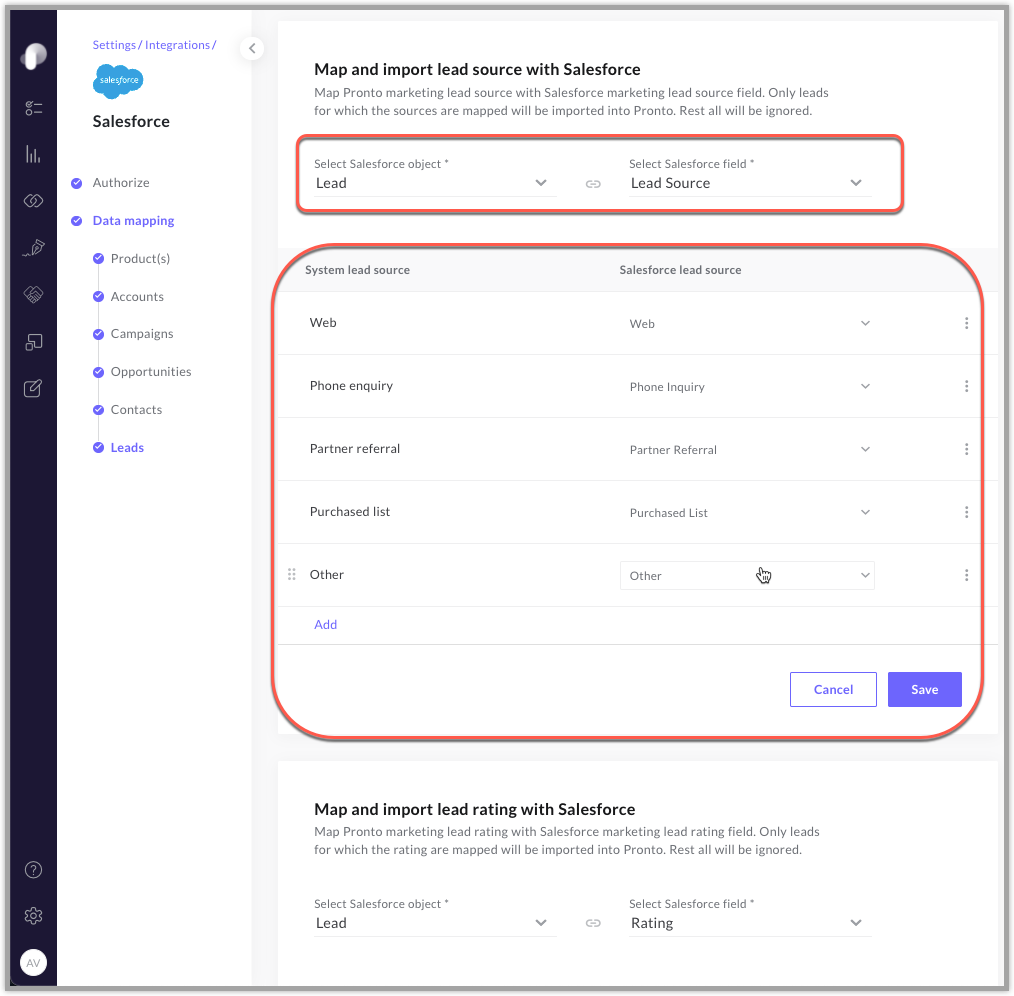Expand the Phone Inquiry dropdown
Viewport: 1014px width, 996px height.
(747, 387)
